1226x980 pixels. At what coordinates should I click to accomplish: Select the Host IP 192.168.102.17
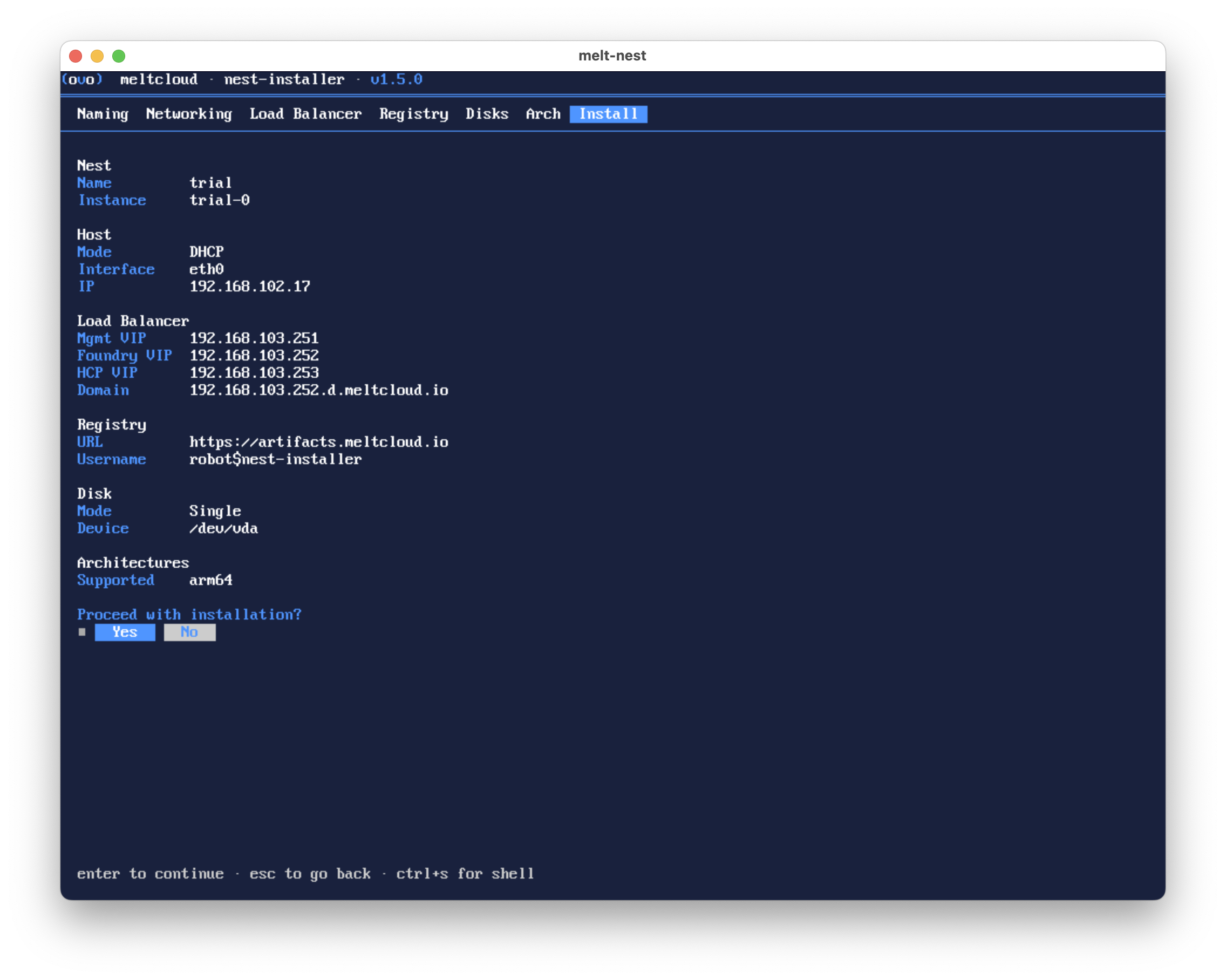pyautogui.click(x=250, y=286)
